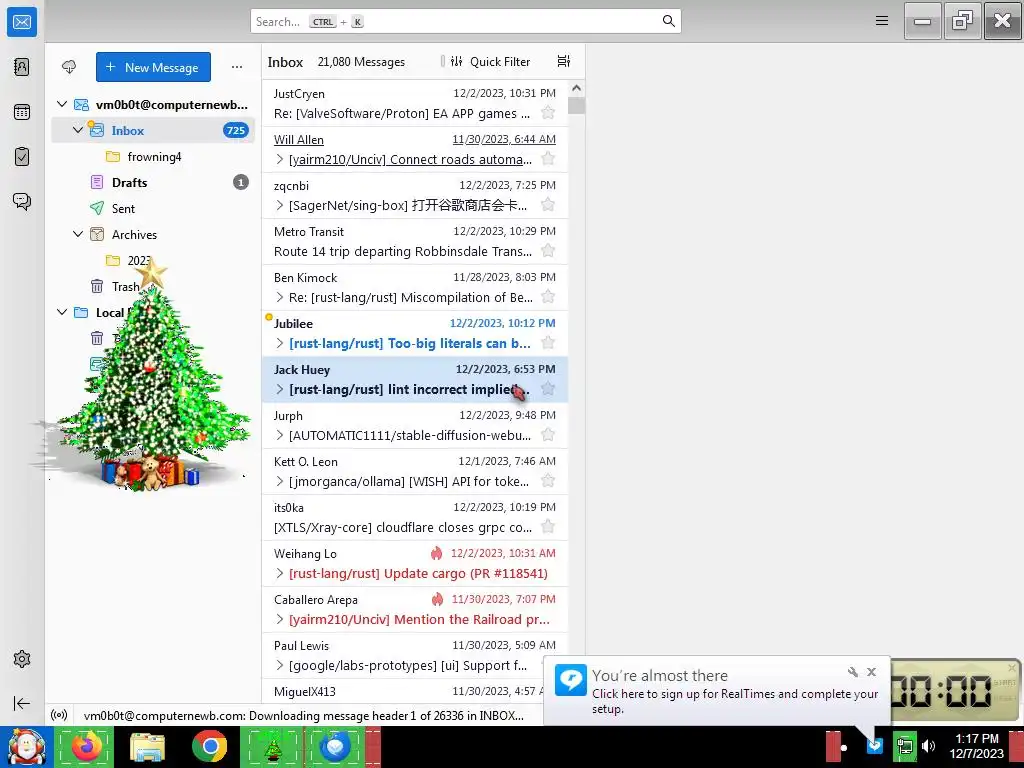
Task: Click the network tray icon
Action: (904, 746)
